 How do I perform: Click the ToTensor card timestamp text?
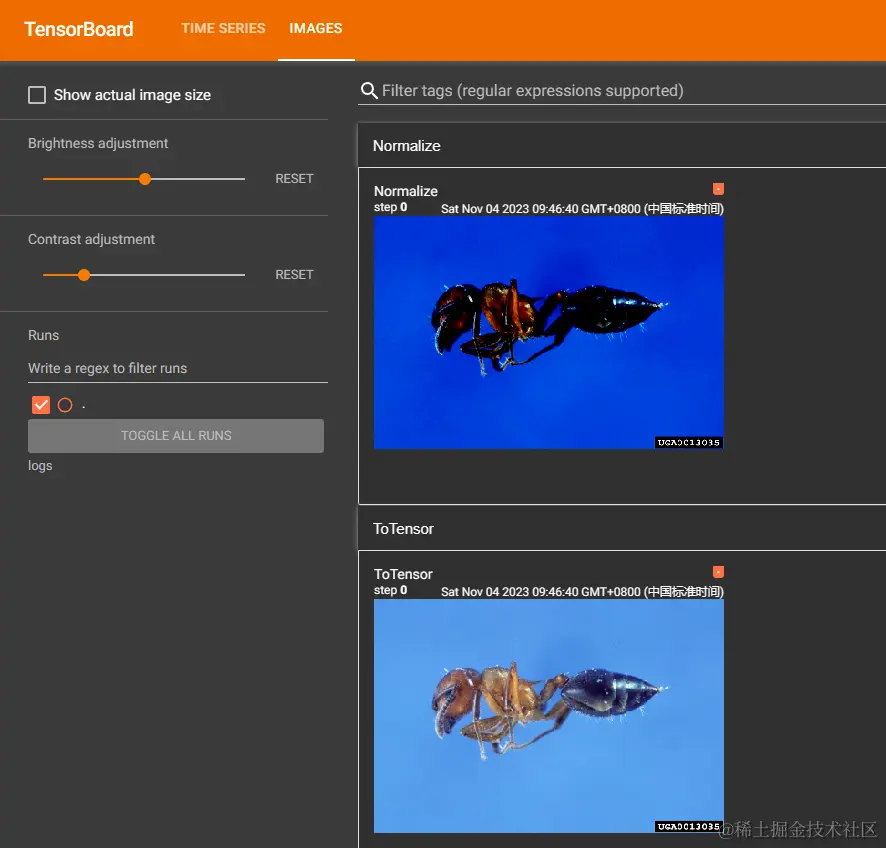pyautogui.click(x=582, y=592)
